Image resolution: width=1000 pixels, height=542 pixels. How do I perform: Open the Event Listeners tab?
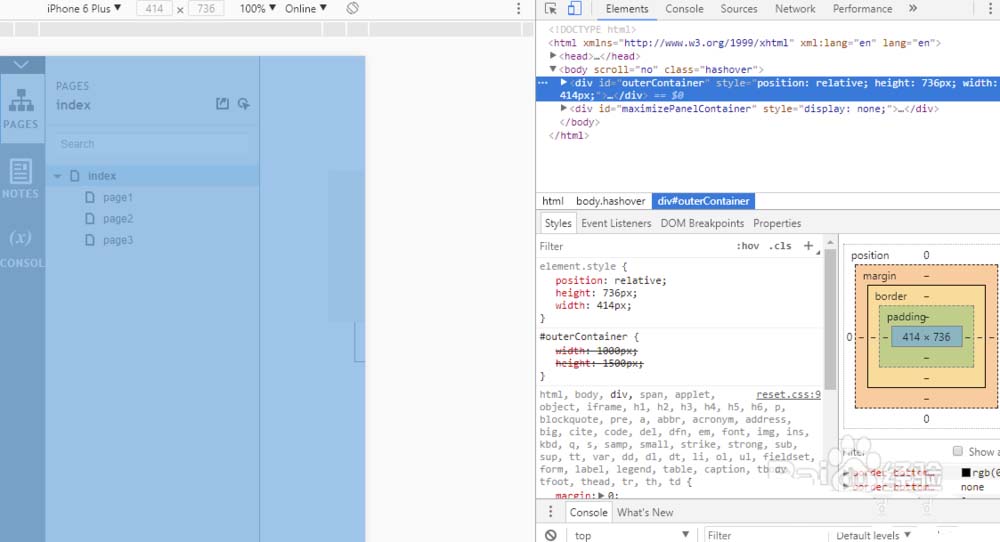point(615,223)
